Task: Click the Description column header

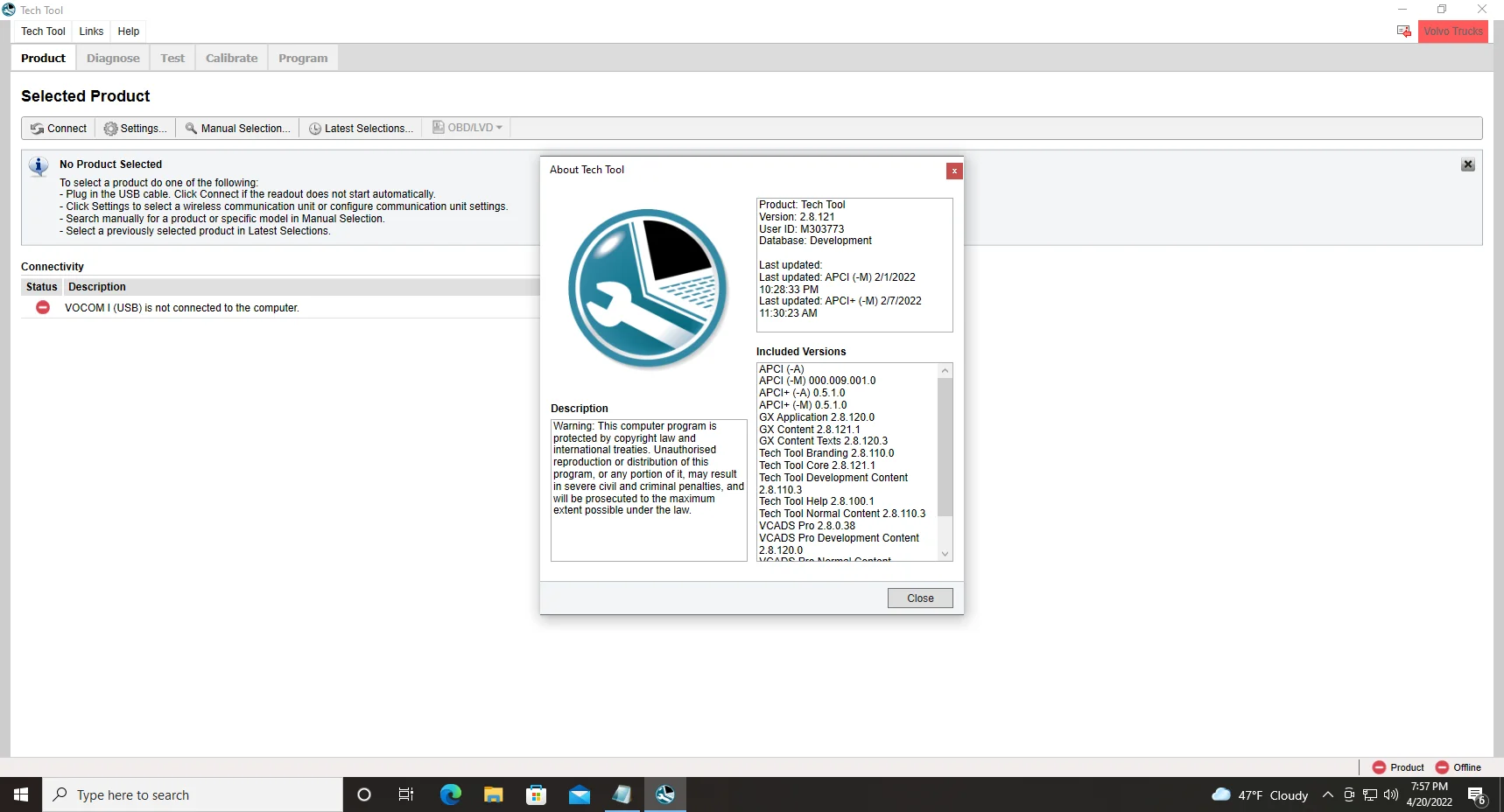Action: (96, 287)
